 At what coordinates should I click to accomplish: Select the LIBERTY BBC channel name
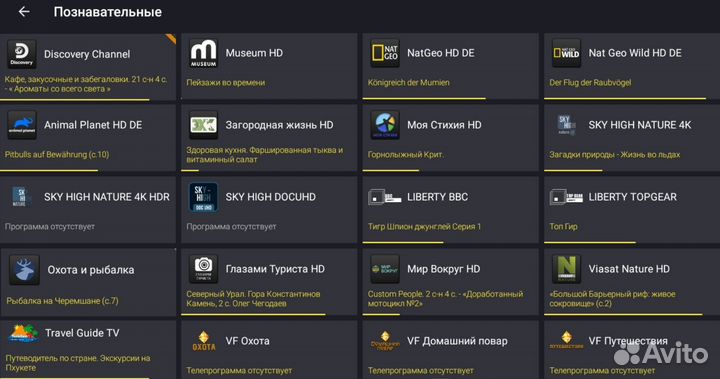click(x=437, y=197)
